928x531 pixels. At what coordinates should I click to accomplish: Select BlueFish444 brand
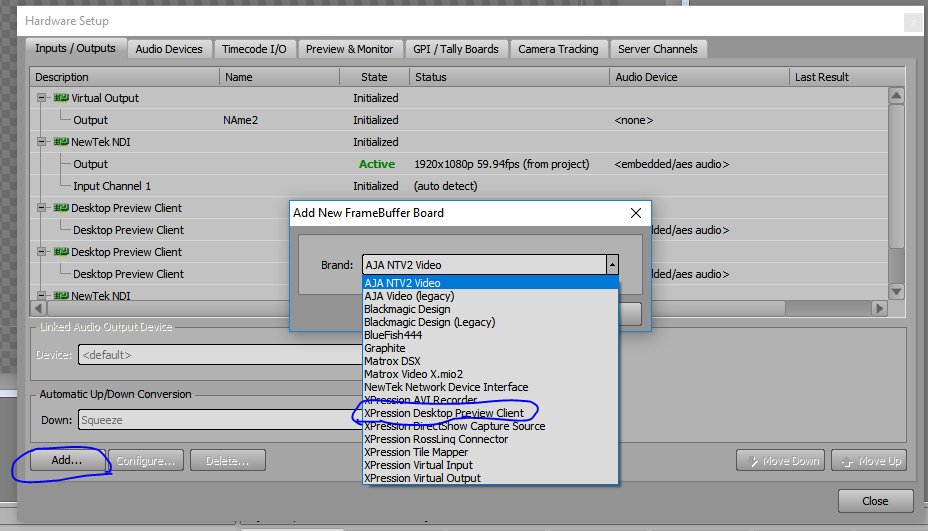click(x=490, y=335)
